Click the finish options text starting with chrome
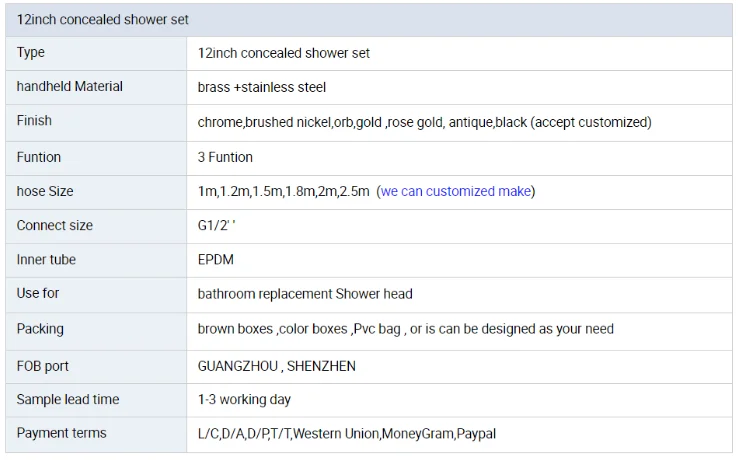Image resolution: width=738 pixels, height=460 pixels. coord(424,122)
